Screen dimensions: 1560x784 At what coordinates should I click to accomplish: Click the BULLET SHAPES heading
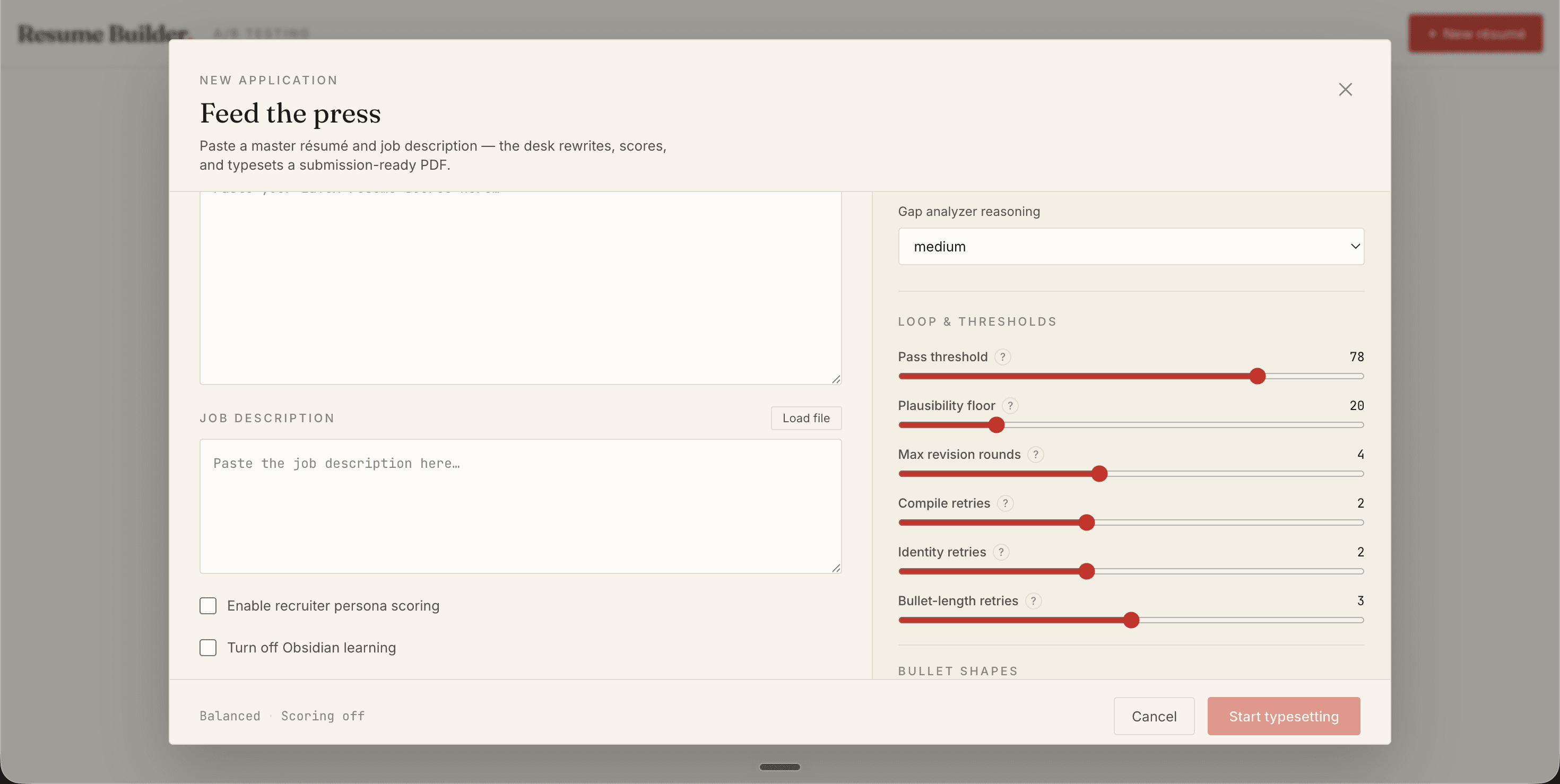point(957,671)
